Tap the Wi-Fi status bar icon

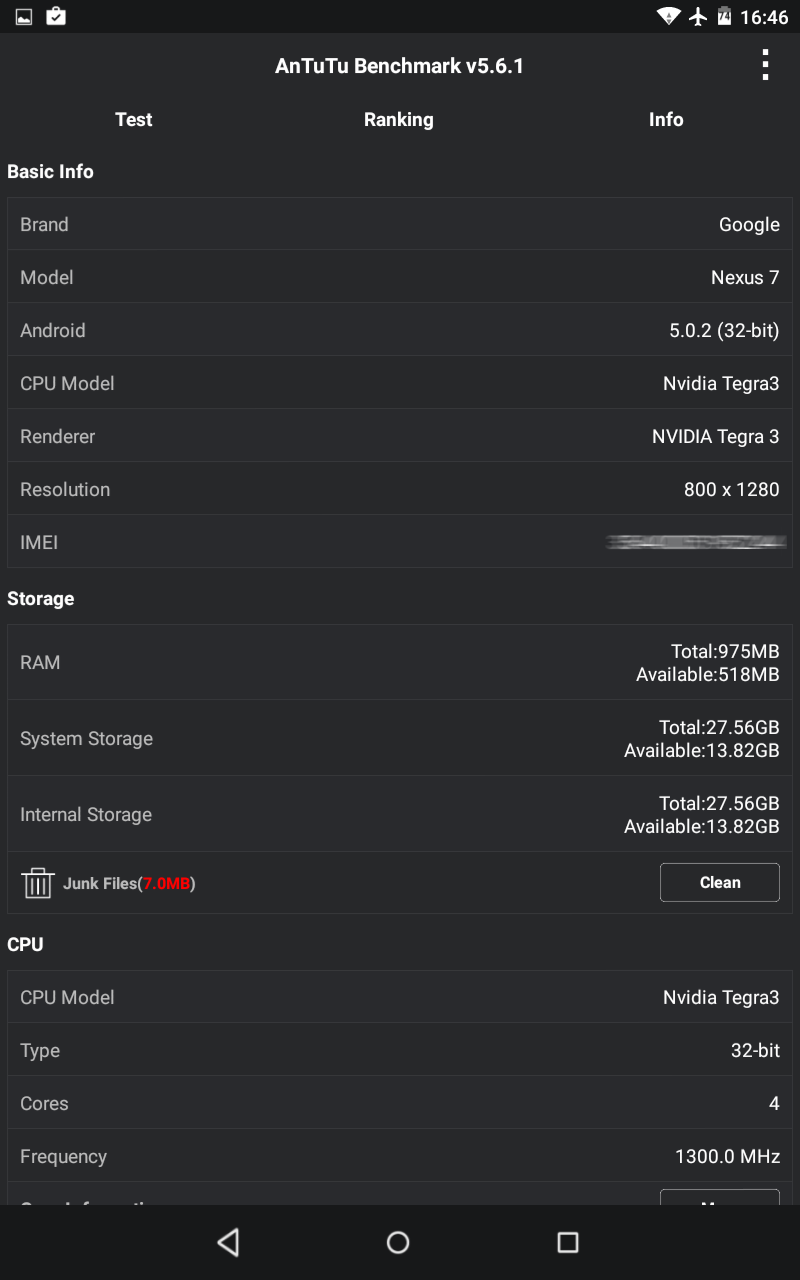tap(668, 17)
